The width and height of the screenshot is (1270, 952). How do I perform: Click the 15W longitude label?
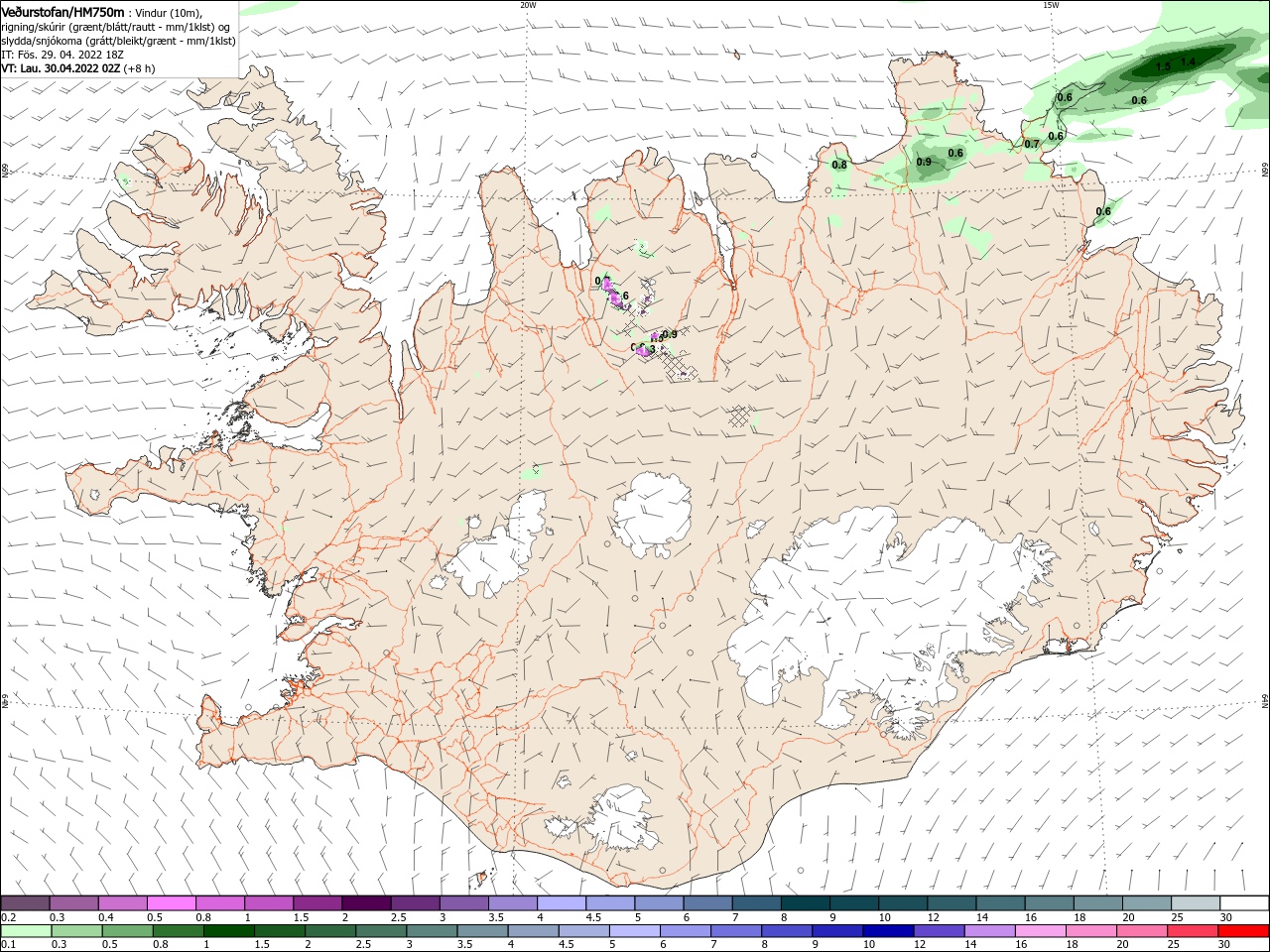(1051, 4)
